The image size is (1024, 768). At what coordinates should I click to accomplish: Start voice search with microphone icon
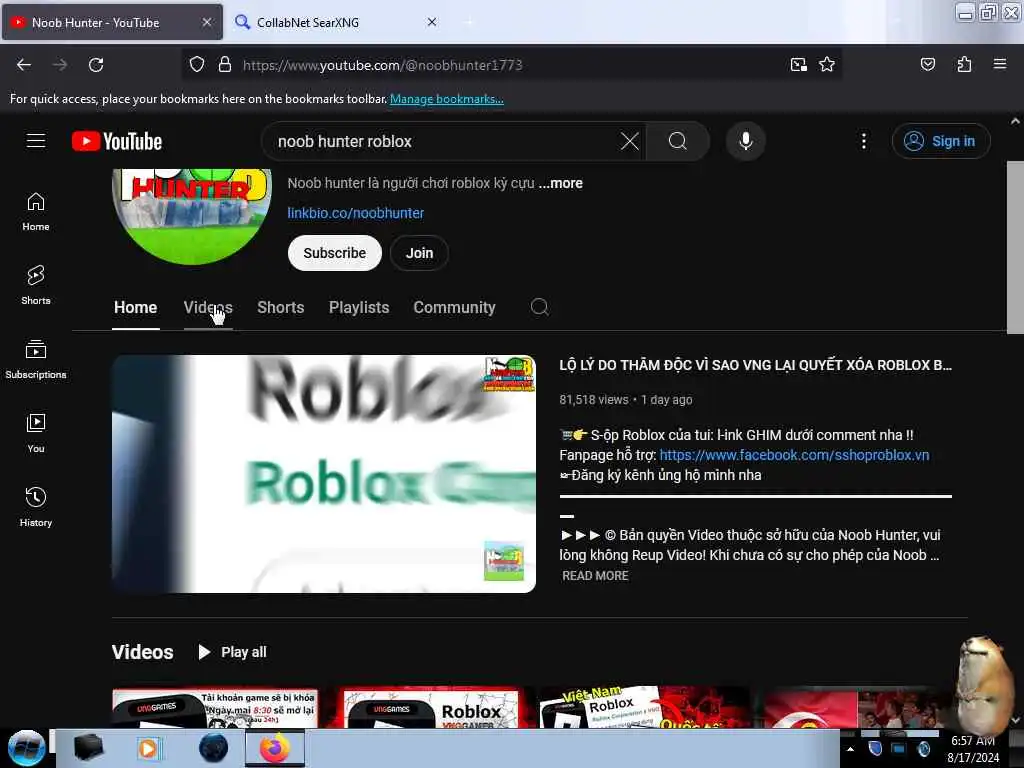coord(746,141)
